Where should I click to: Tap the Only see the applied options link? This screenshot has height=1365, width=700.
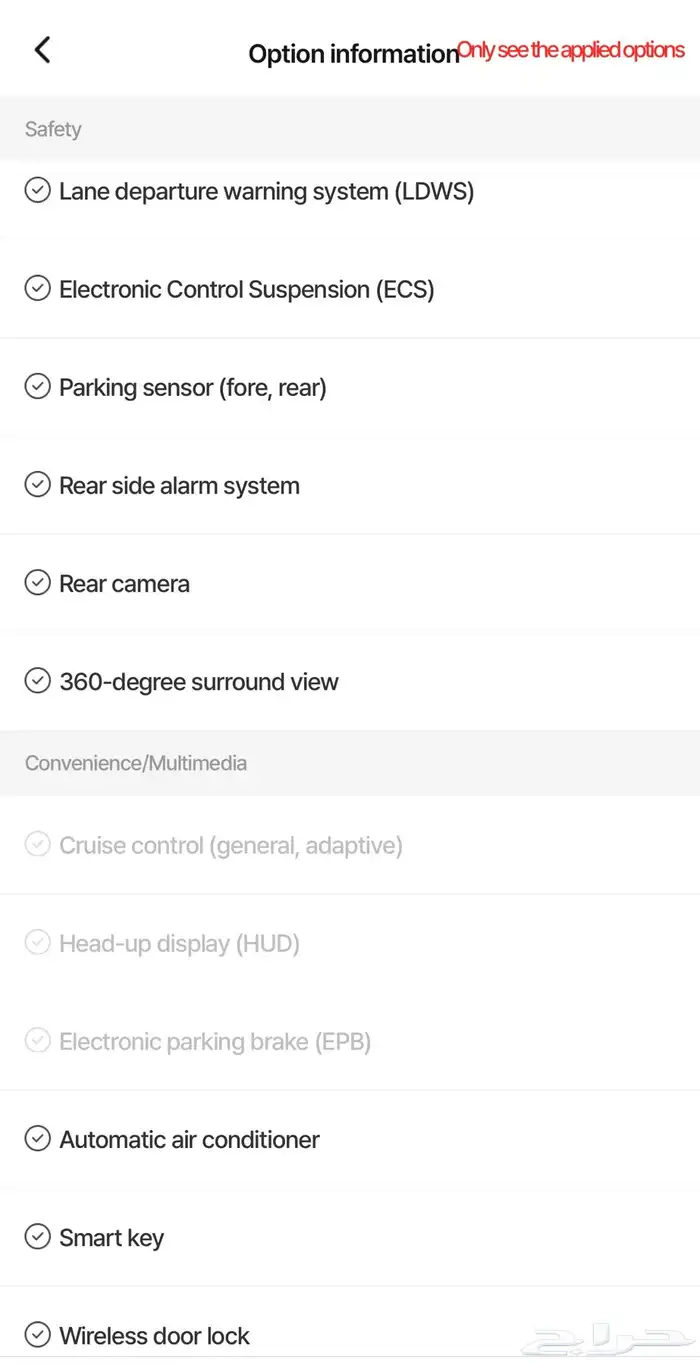pos(571,50)
